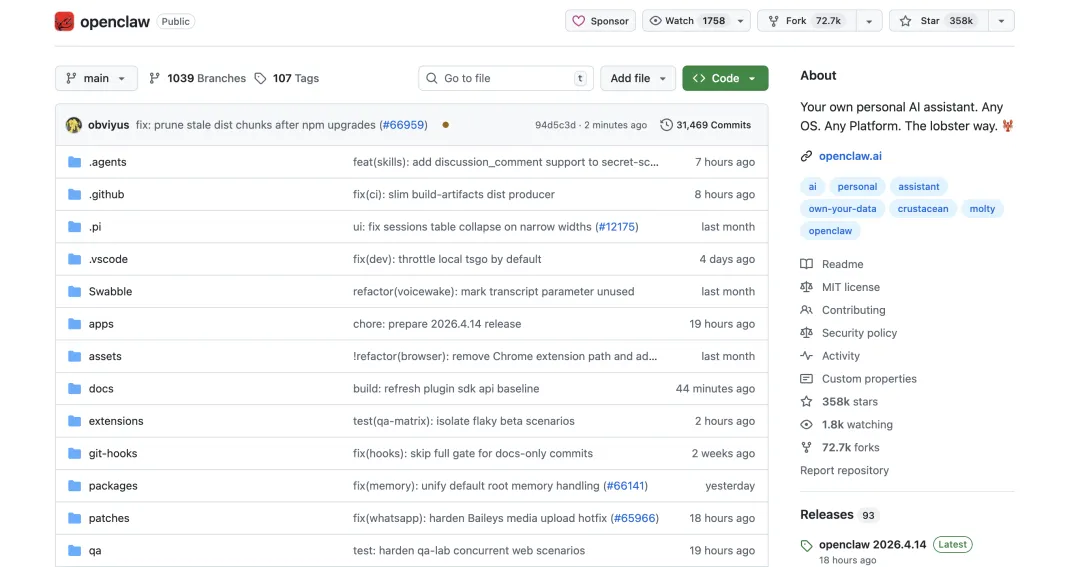Screen dimensions: 1080x567
Task: Click the tag icon beside 107 Tags
Action: pyautogui.click(x=261, y=78)
